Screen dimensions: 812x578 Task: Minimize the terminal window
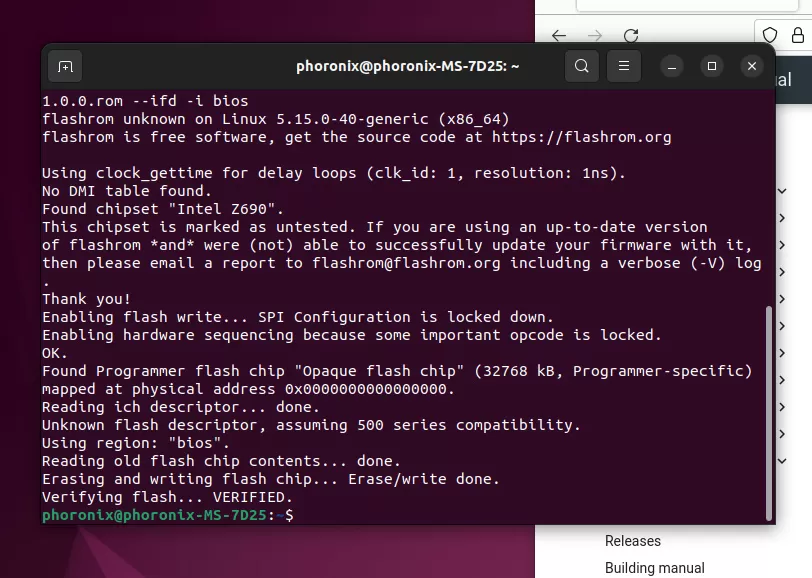(x=672, y=66)
